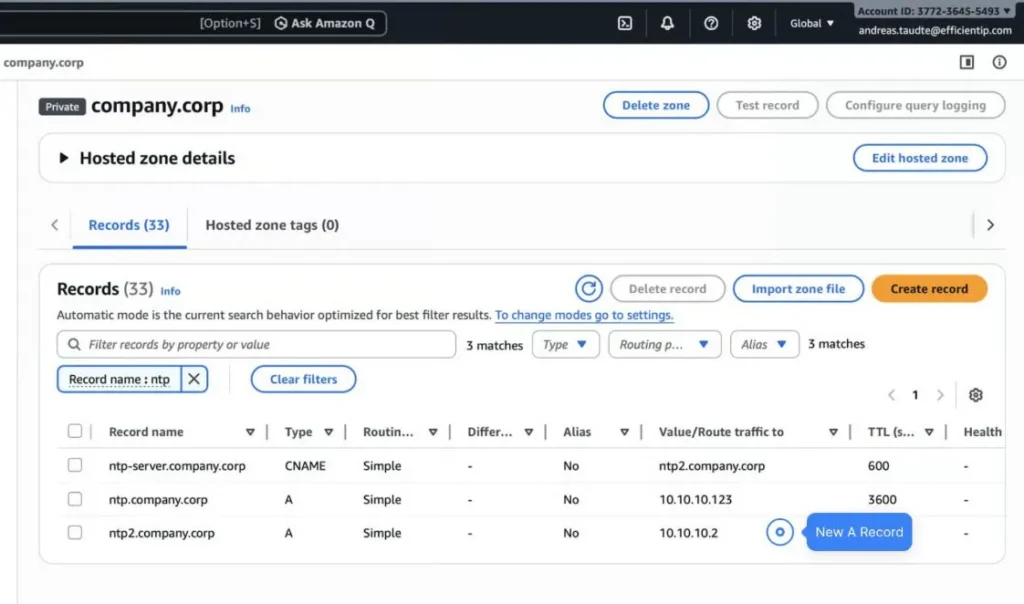The height and width of the screenshot is (604, 1024).
Task: Click the magnifier icon in filter field
Action: [74, 344]
